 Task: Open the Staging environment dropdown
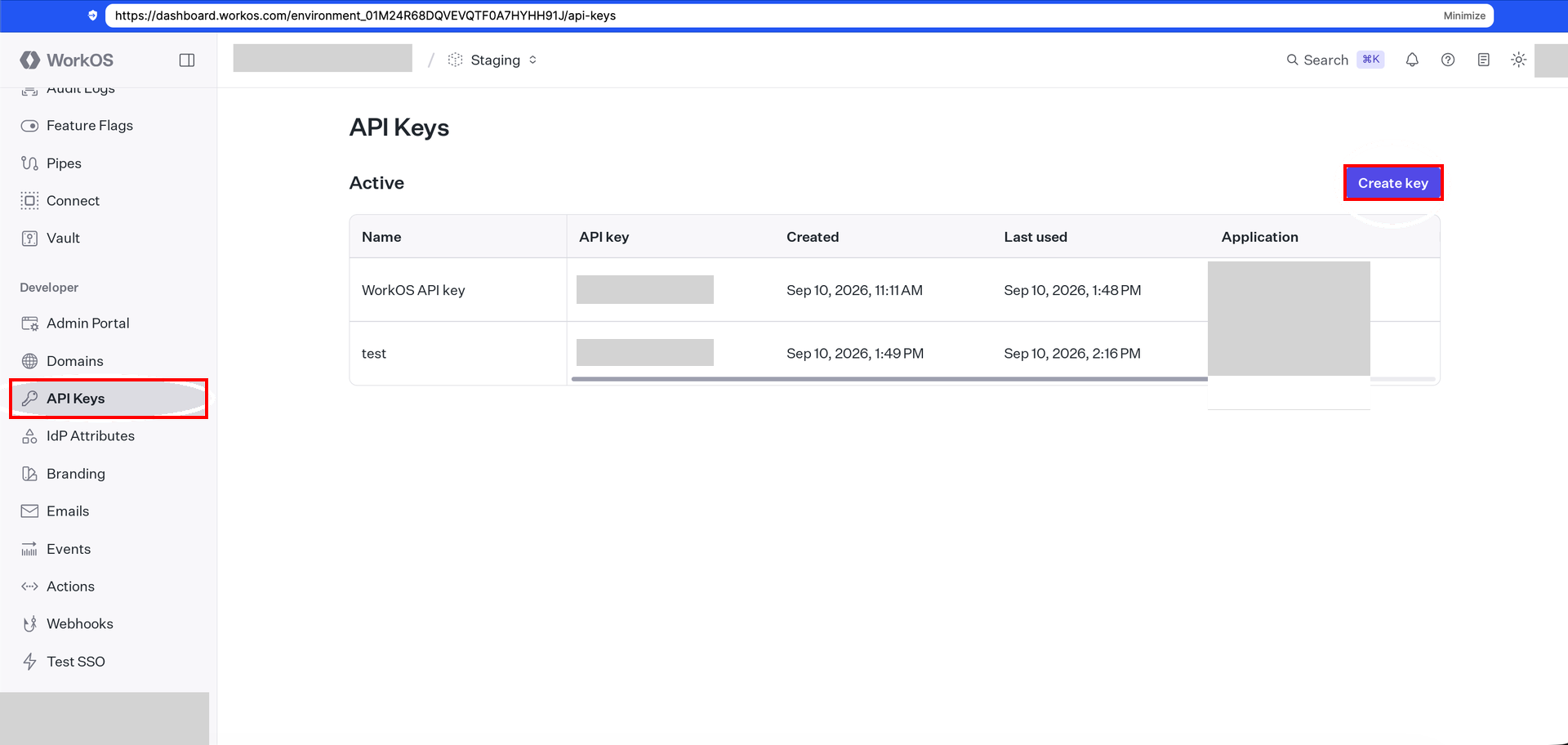point(492,60)
